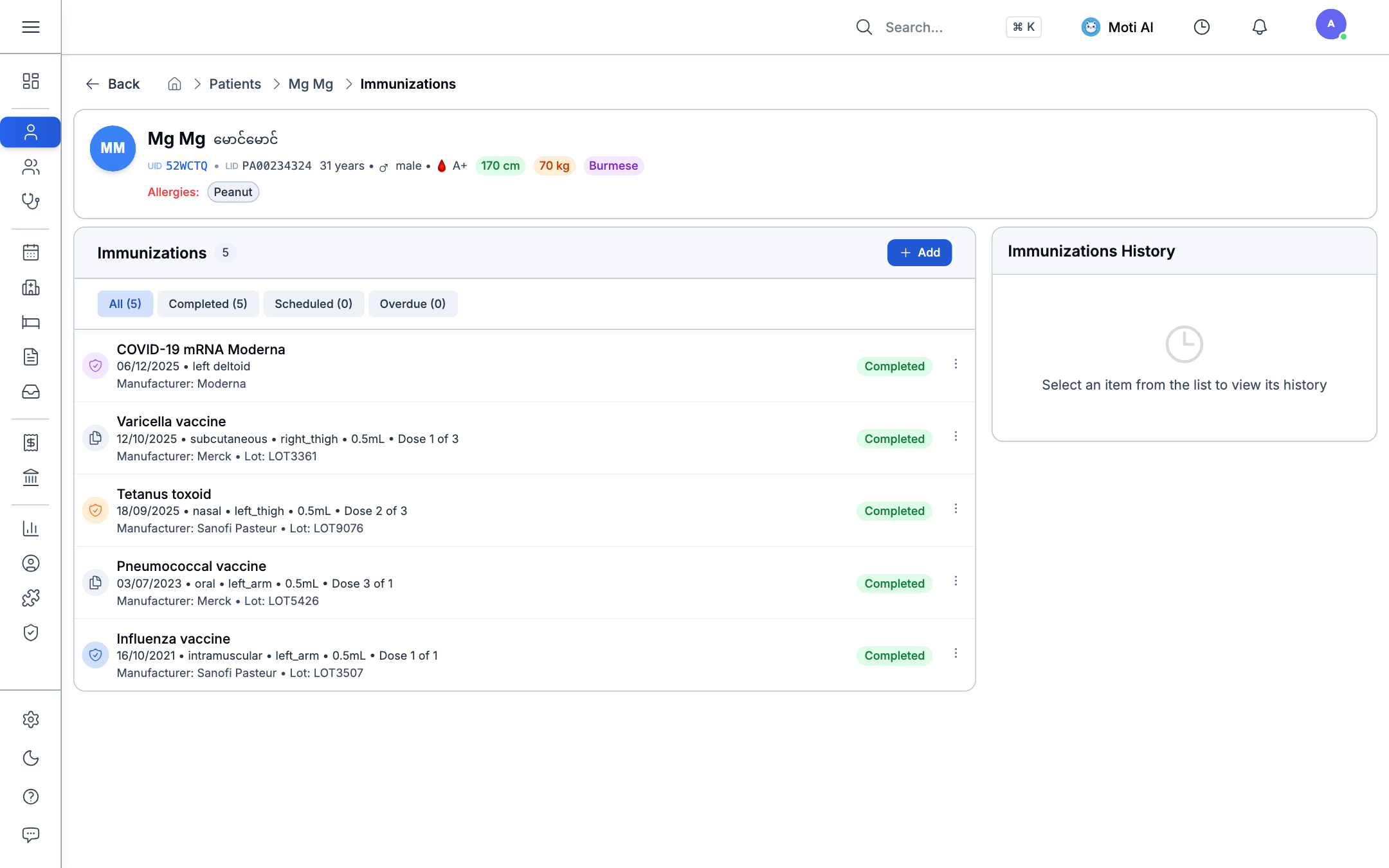
Task: Open the puzzle piece integrations icon
Action: click(x=30, y=598)
